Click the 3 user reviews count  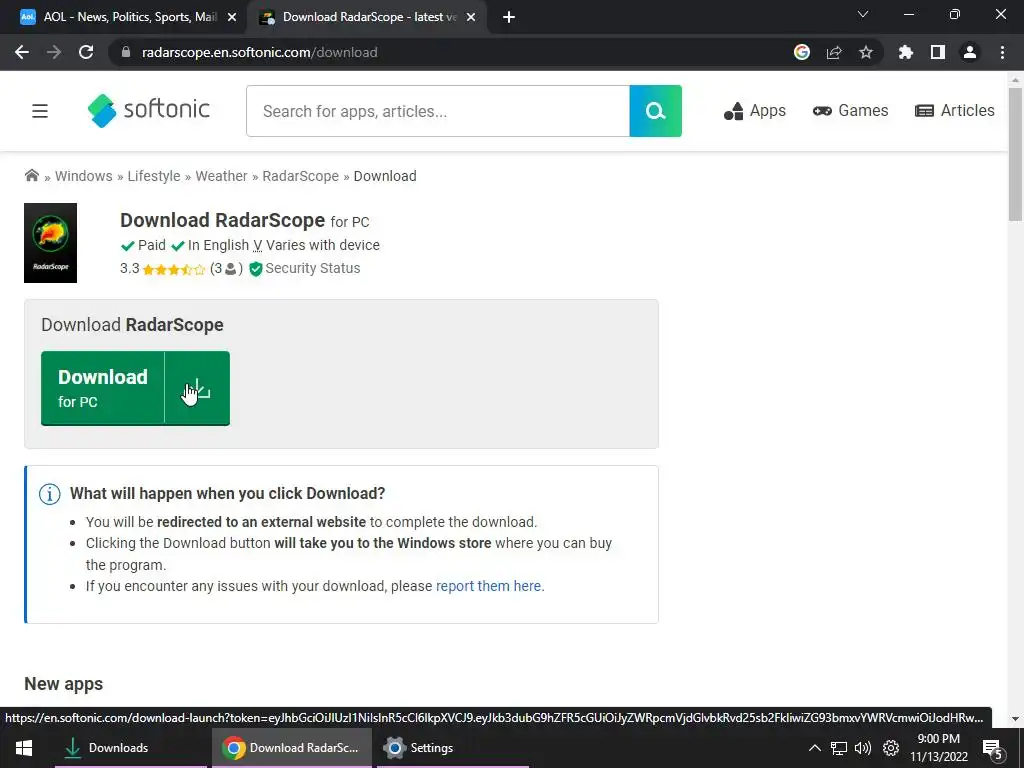click(x=226, y=268)
